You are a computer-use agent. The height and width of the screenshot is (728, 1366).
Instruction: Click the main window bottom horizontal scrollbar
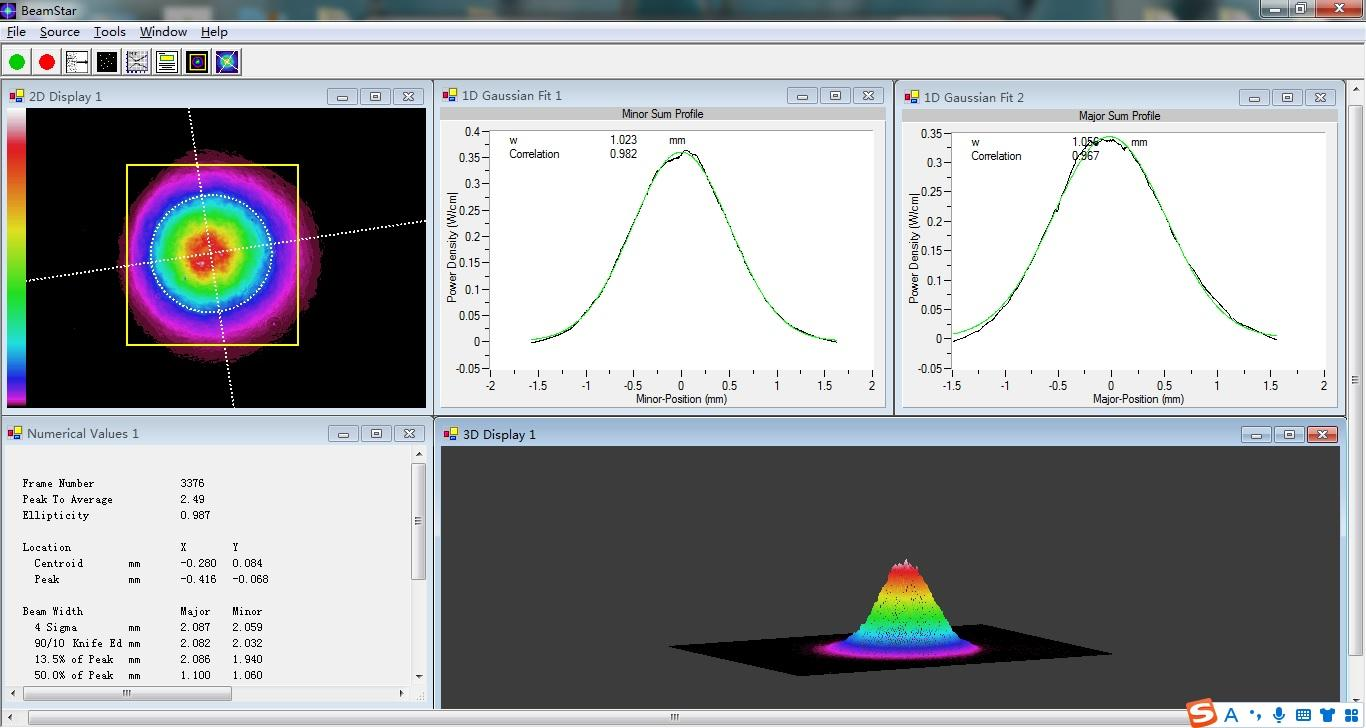674,717
